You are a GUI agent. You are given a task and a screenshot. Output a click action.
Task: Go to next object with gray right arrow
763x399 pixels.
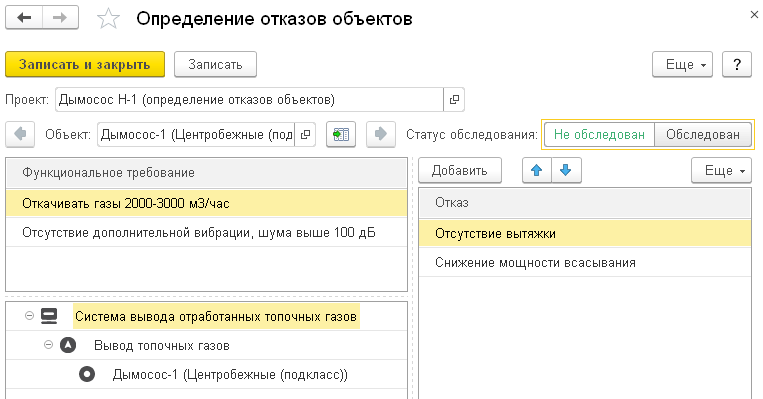coord(381,134)
